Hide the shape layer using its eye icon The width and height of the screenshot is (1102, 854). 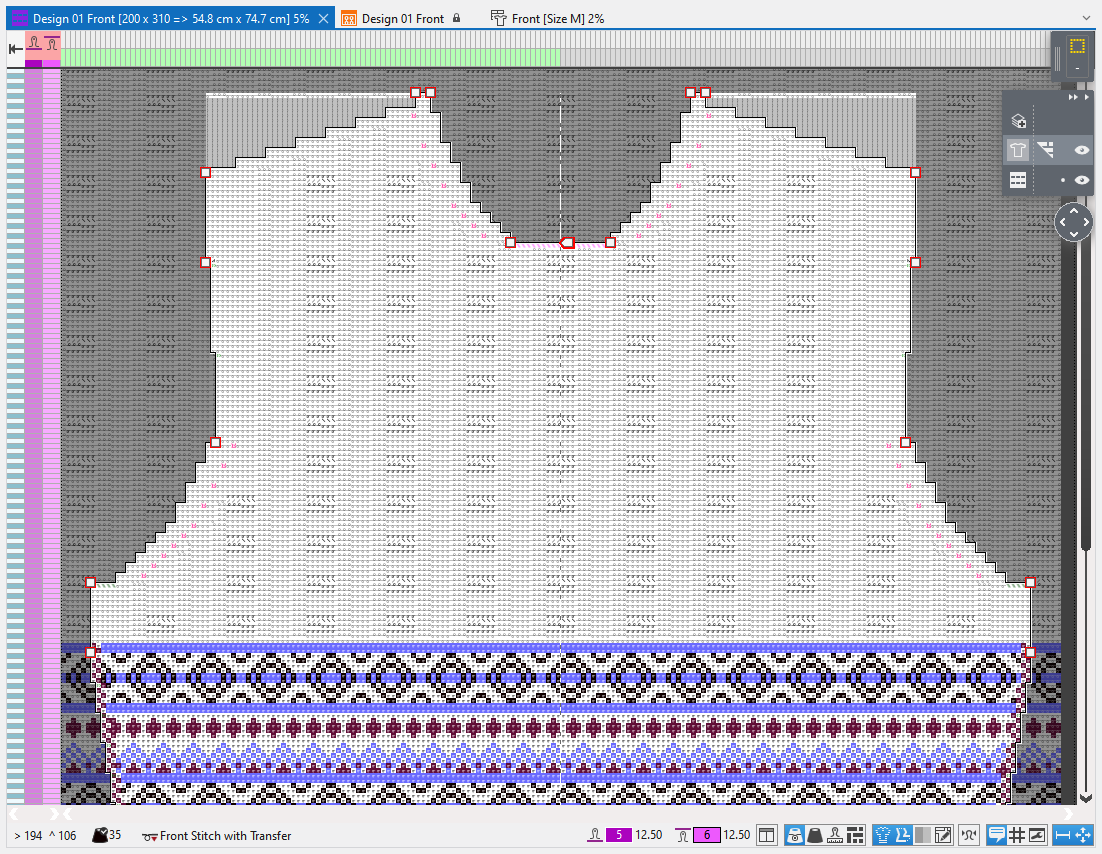tap(1081, 150)
